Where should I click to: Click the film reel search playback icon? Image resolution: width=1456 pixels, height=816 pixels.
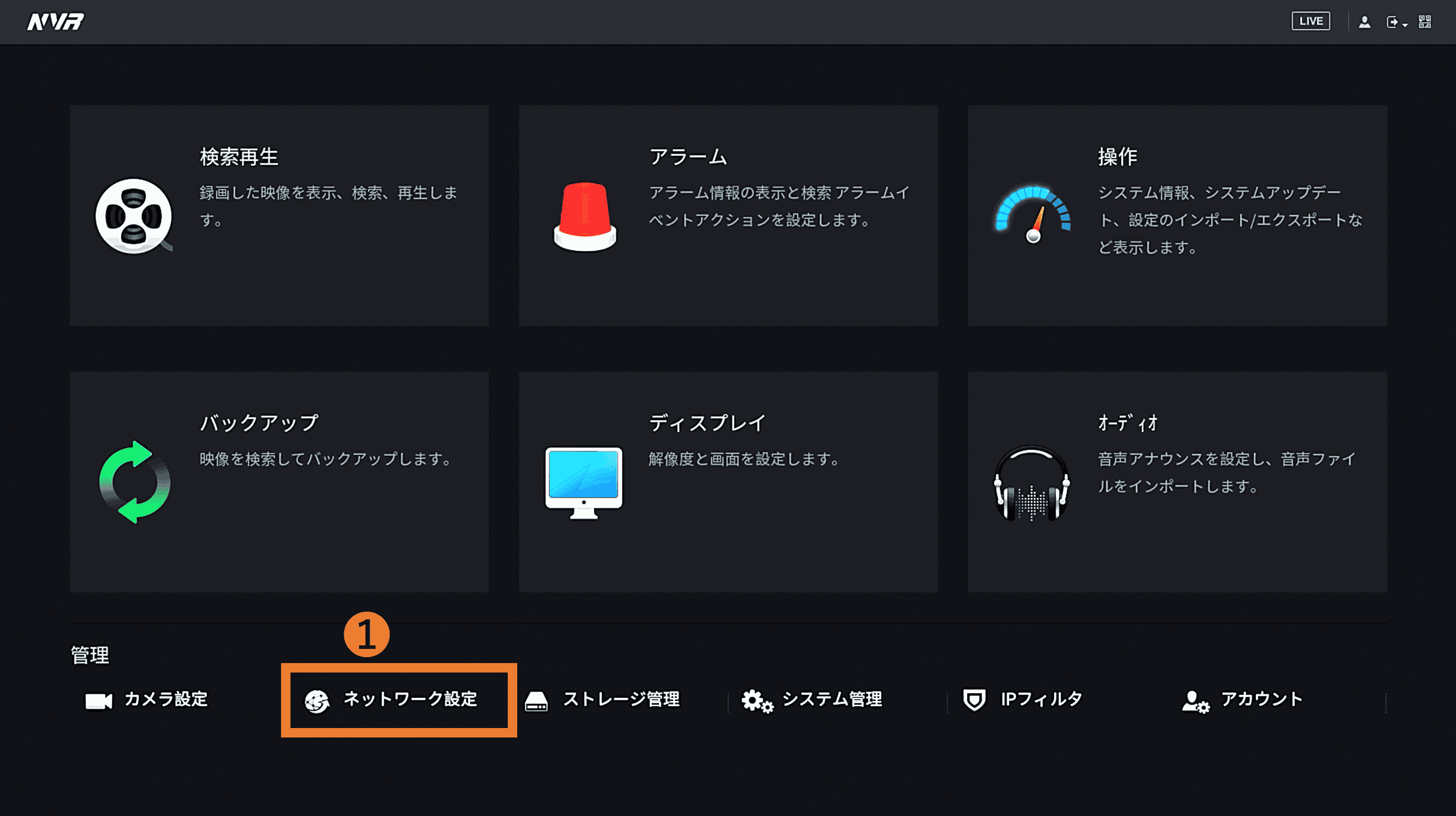point(134,216)
